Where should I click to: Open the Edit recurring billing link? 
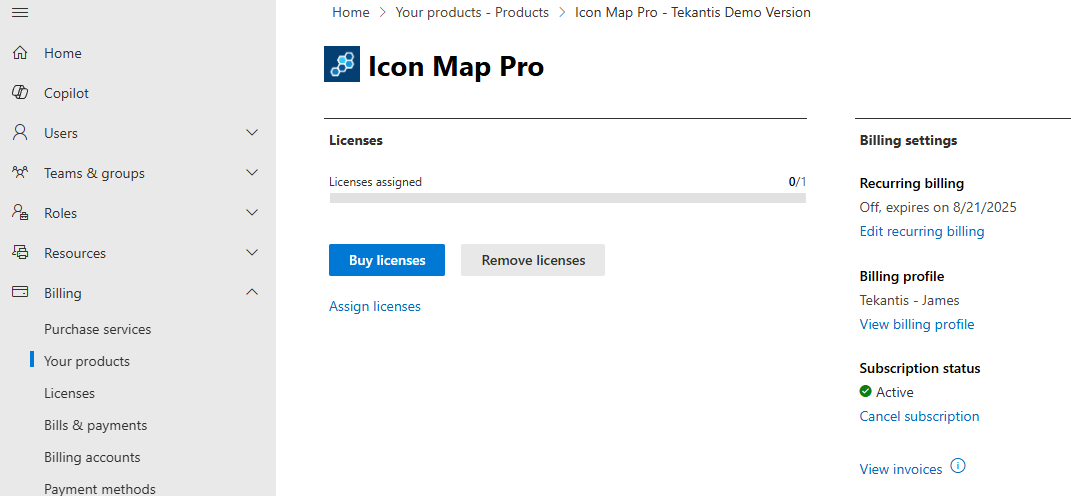[921, 231]
